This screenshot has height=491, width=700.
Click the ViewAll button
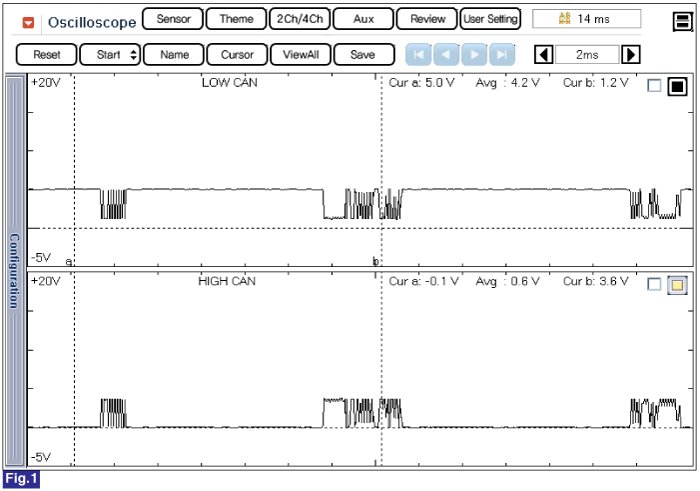click(300, 55)
